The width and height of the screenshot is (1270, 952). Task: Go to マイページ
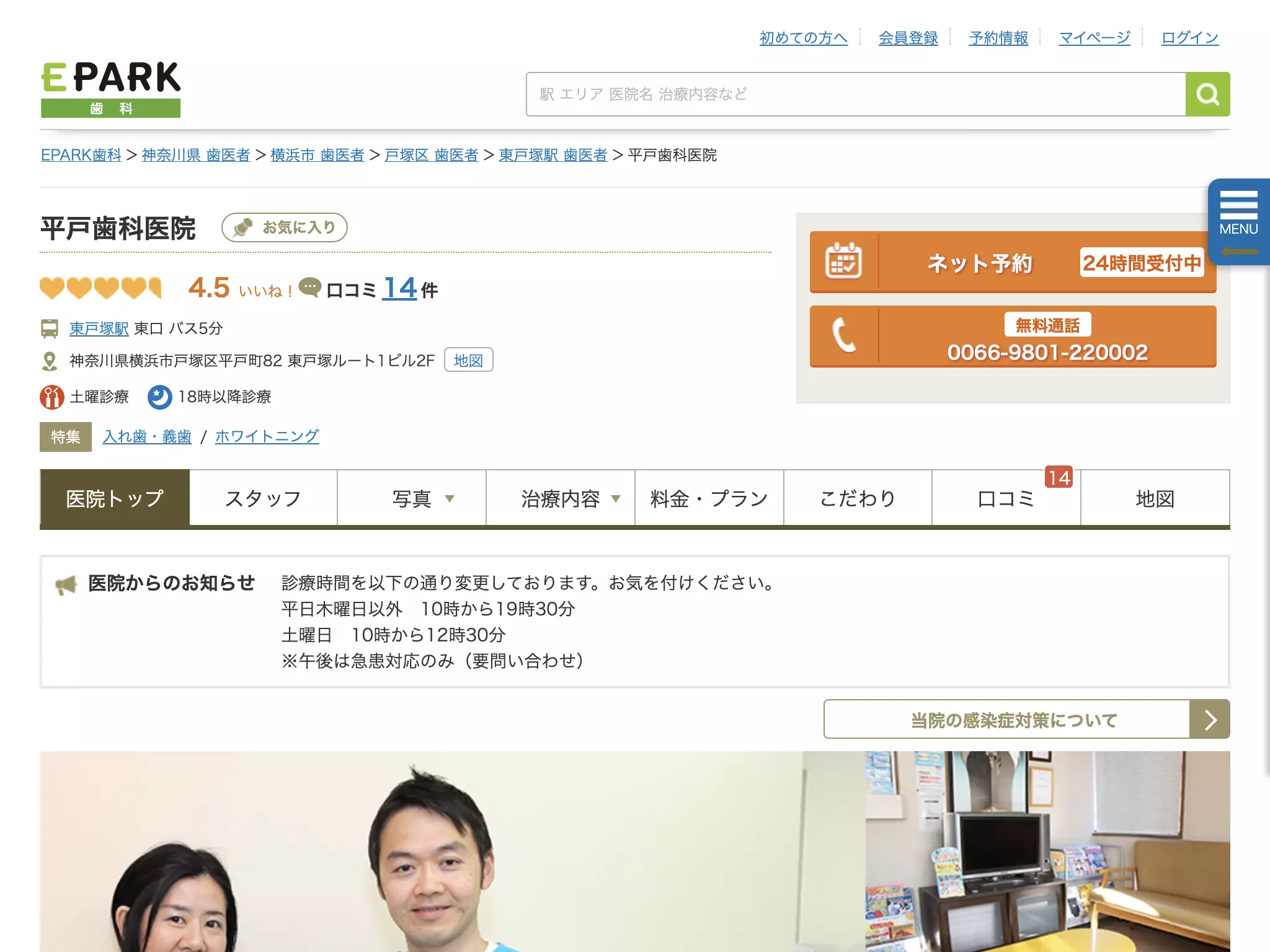(1095, 38)
